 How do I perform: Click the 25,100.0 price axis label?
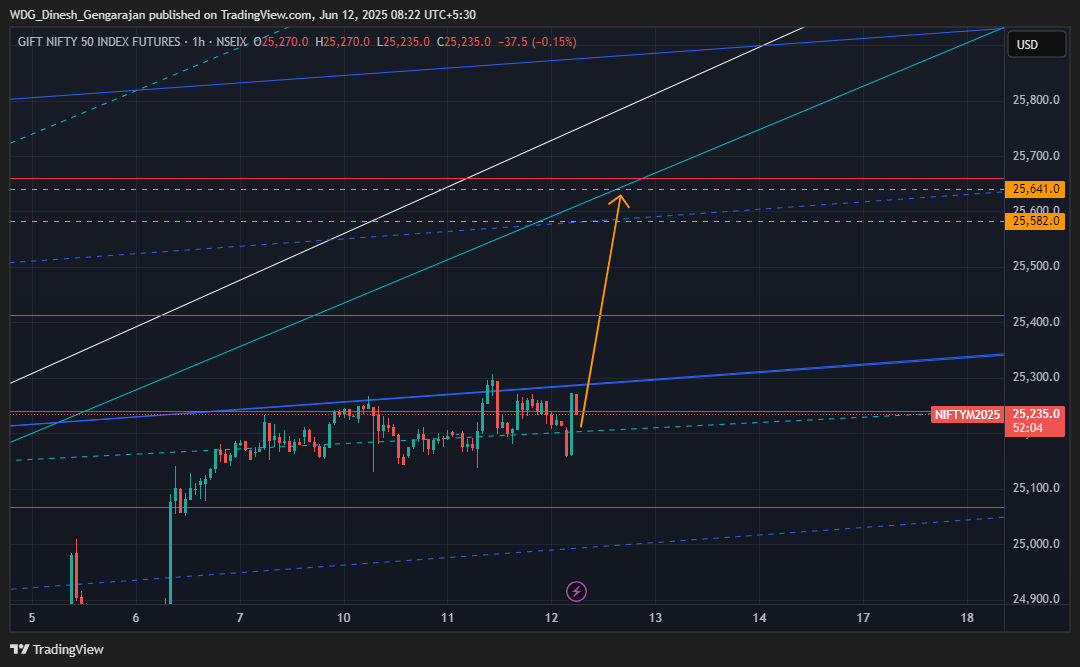point(1036,488)
